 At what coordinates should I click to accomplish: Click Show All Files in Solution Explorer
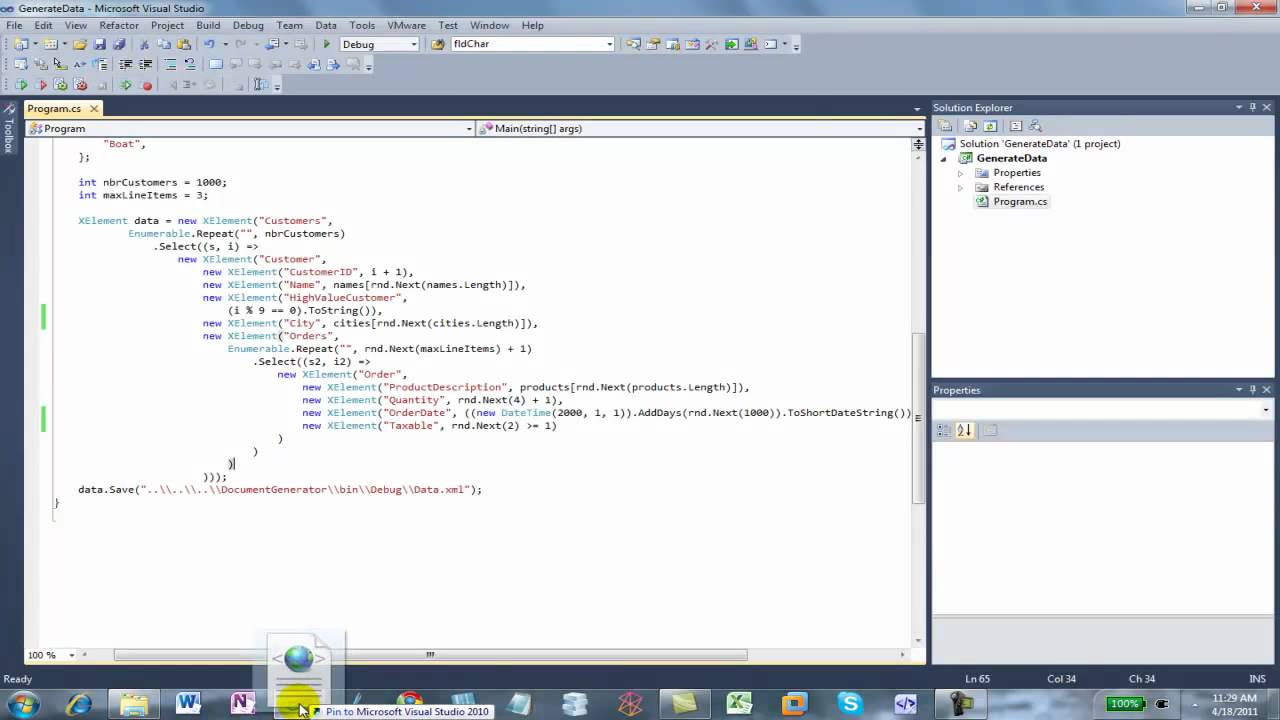[970, 126]
